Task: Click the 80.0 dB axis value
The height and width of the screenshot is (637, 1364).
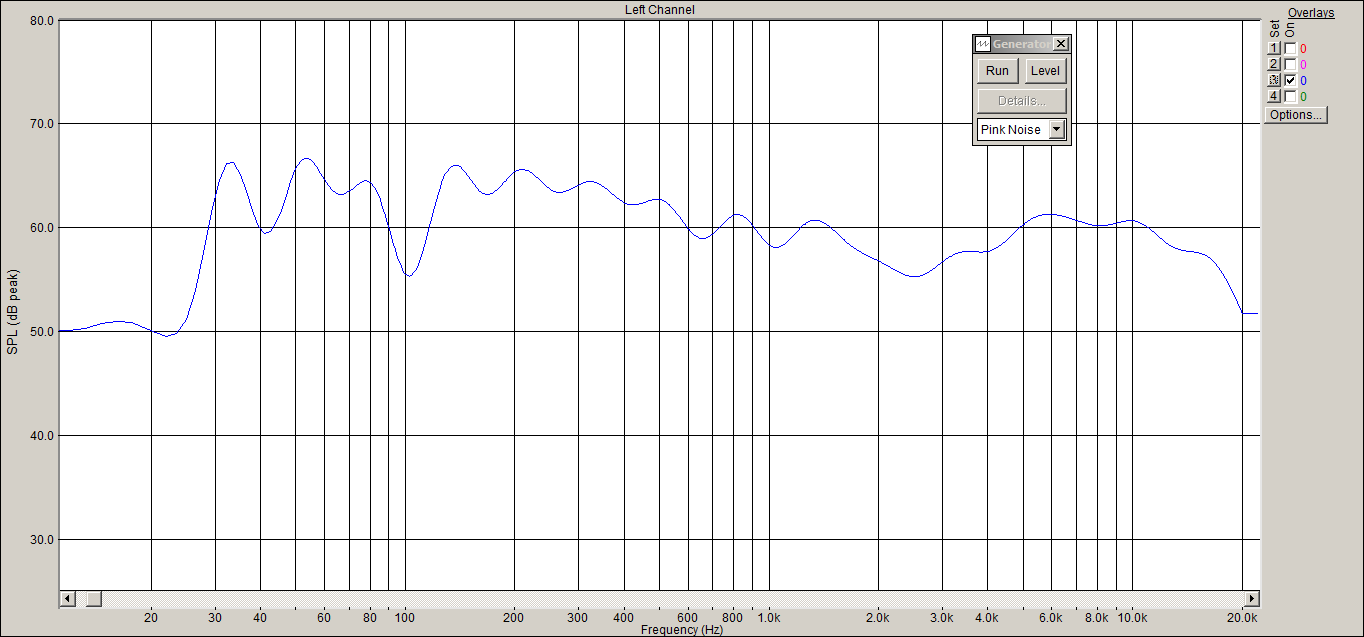Action: click(40, 20)
